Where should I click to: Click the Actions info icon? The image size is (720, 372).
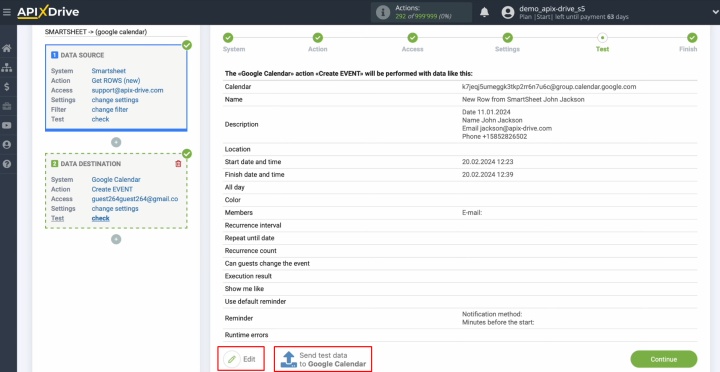(382, 12)
